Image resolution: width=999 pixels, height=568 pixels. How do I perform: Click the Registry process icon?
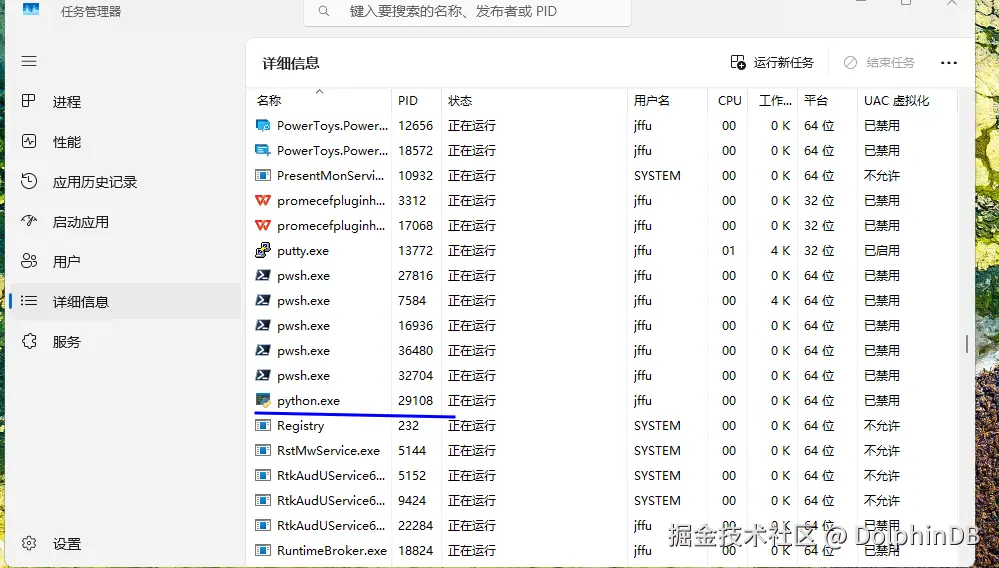tap(262, 425)
